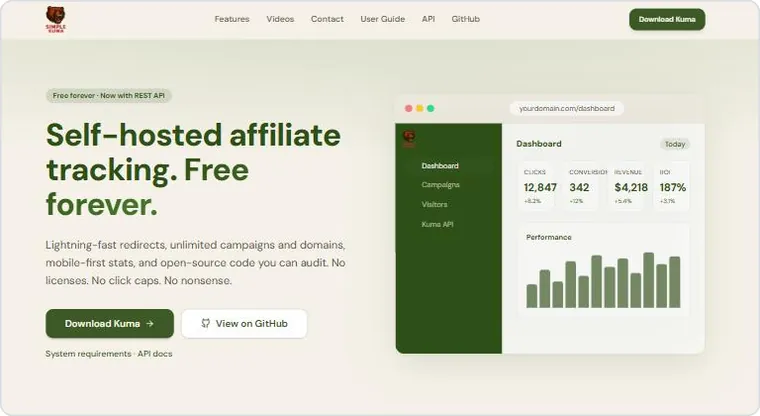Click the large Download Kuma hero button

[x=110, y=323]
